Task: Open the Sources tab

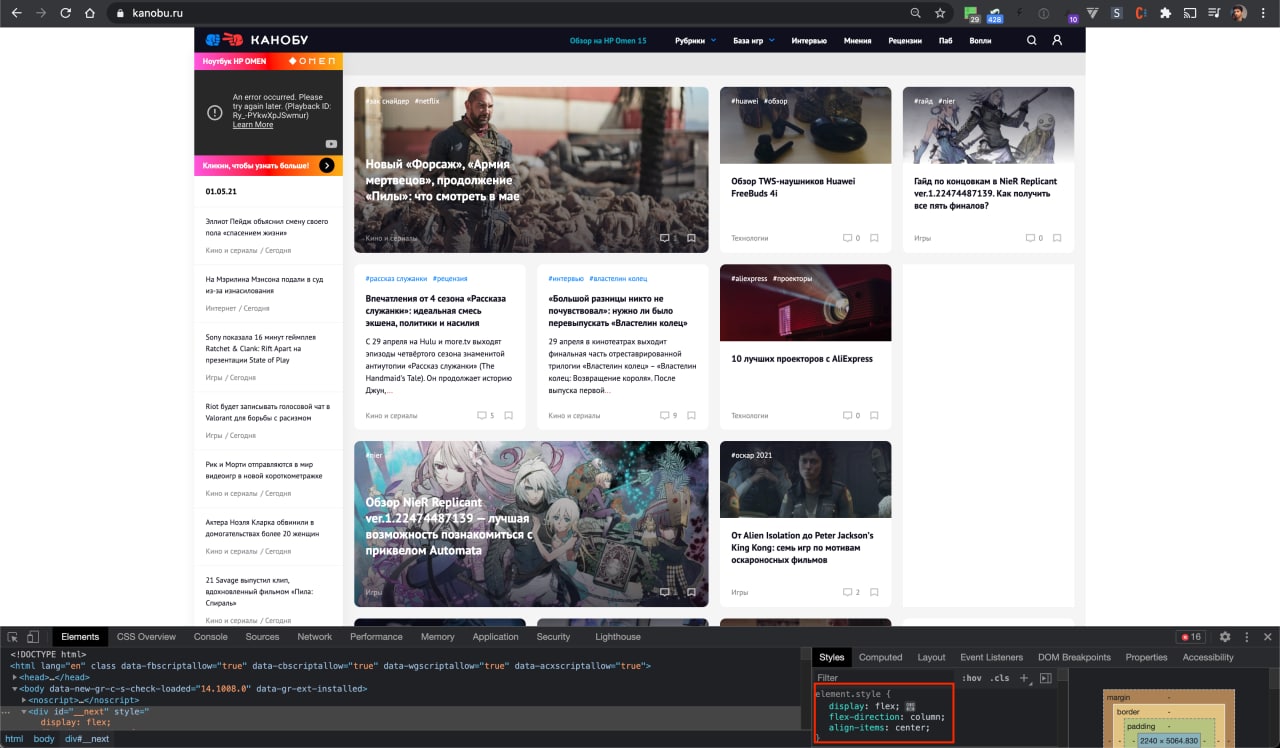Action: (x=262, y=636)
